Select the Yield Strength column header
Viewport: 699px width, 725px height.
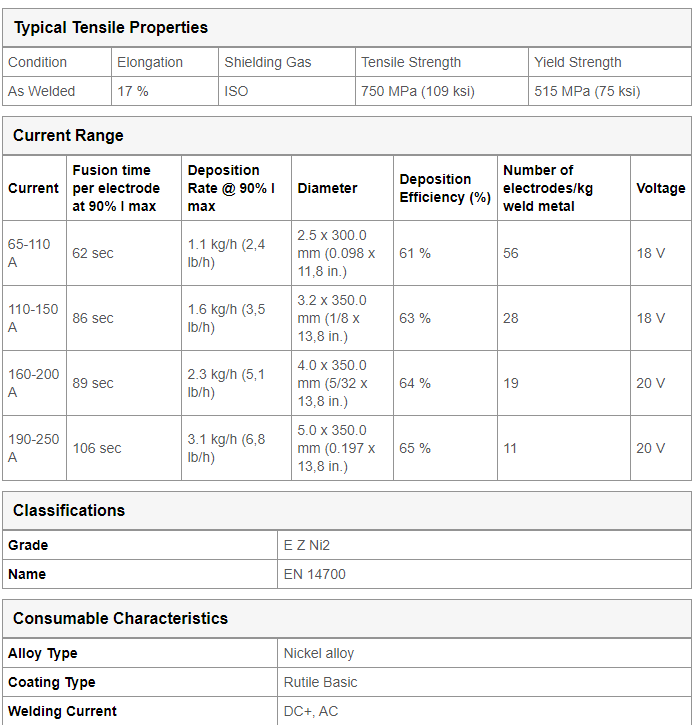(610, 62)
